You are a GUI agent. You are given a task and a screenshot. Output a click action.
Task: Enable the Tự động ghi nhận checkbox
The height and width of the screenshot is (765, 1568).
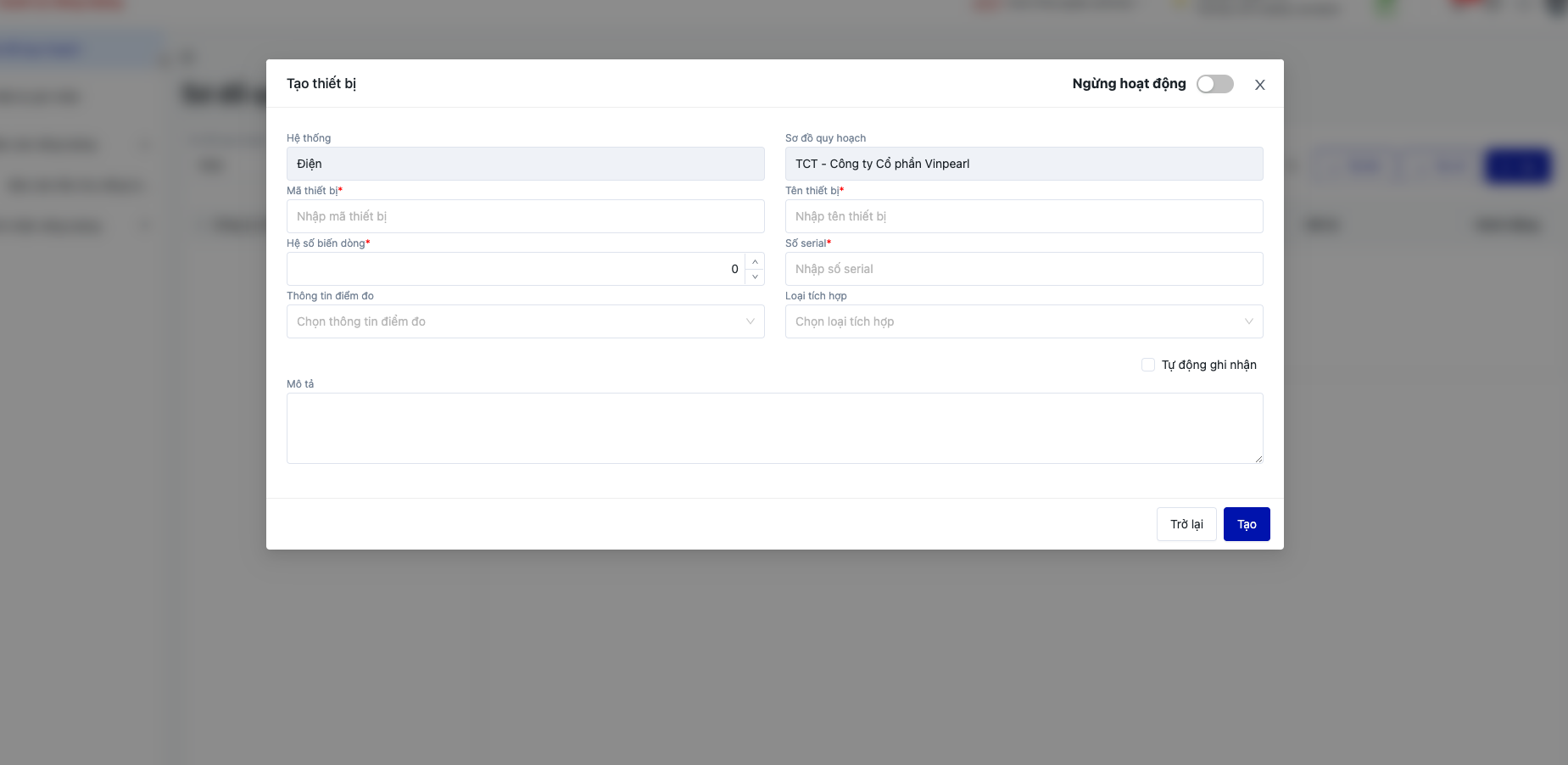coord(1148,365)
